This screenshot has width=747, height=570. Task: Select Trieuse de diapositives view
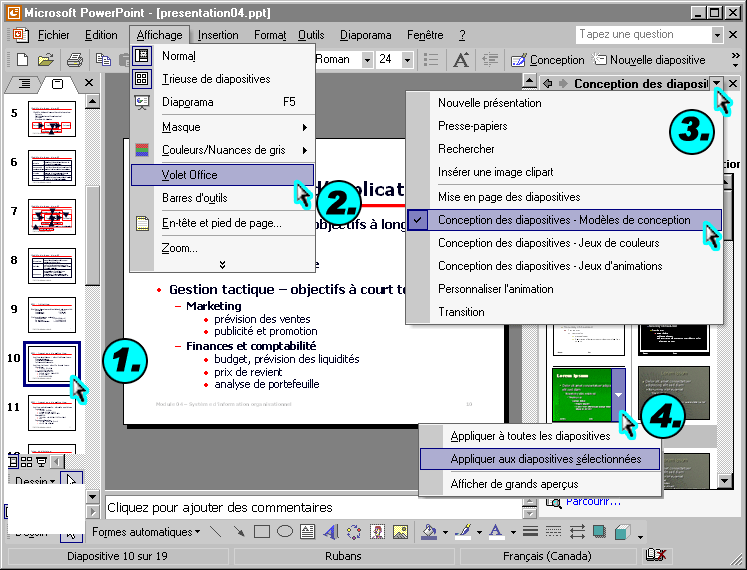point(222,79)
